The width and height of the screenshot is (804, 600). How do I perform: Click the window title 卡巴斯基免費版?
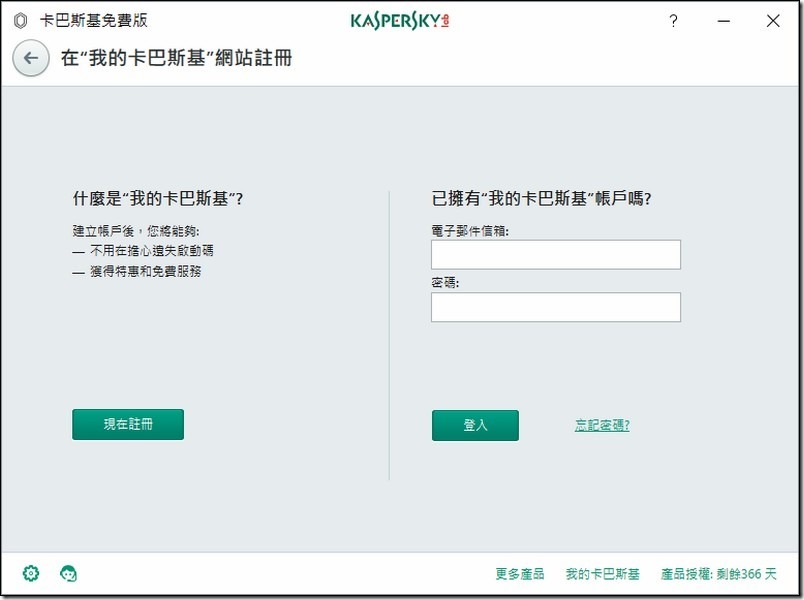coord(94,21)
